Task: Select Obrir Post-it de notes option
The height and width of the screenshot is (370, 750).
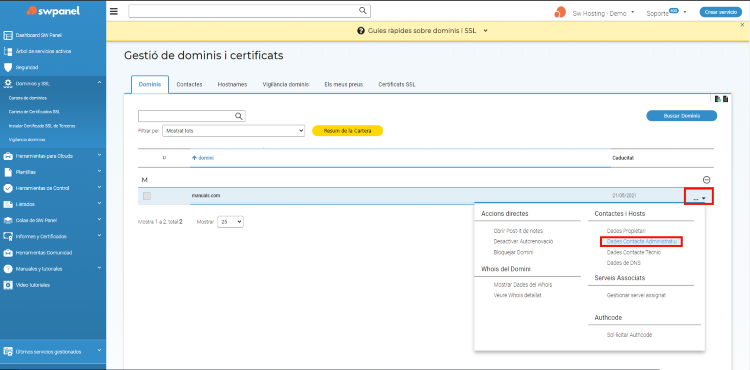Action: click(x=518, y=231)
